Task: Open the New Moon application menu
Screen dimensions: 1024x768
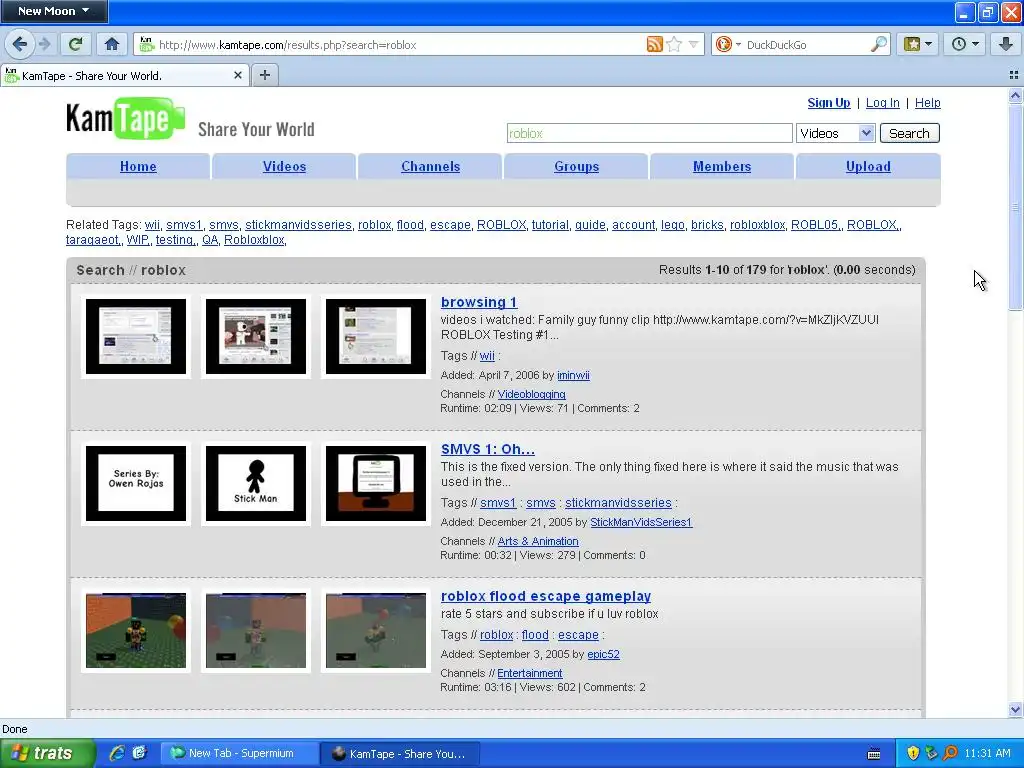Action: tap(54, 11)
